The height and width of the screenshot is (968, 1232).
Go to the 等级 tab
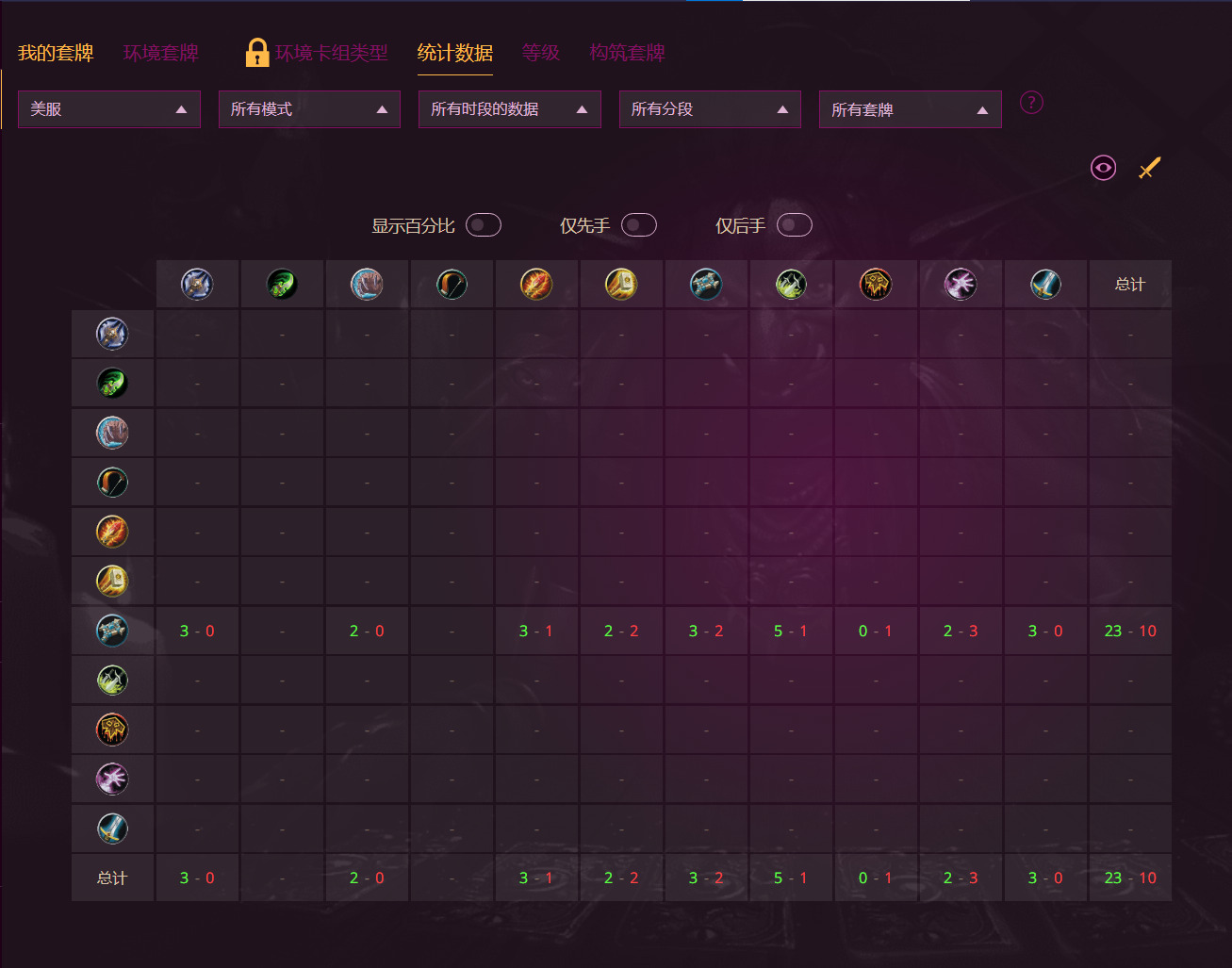point(541,53)
